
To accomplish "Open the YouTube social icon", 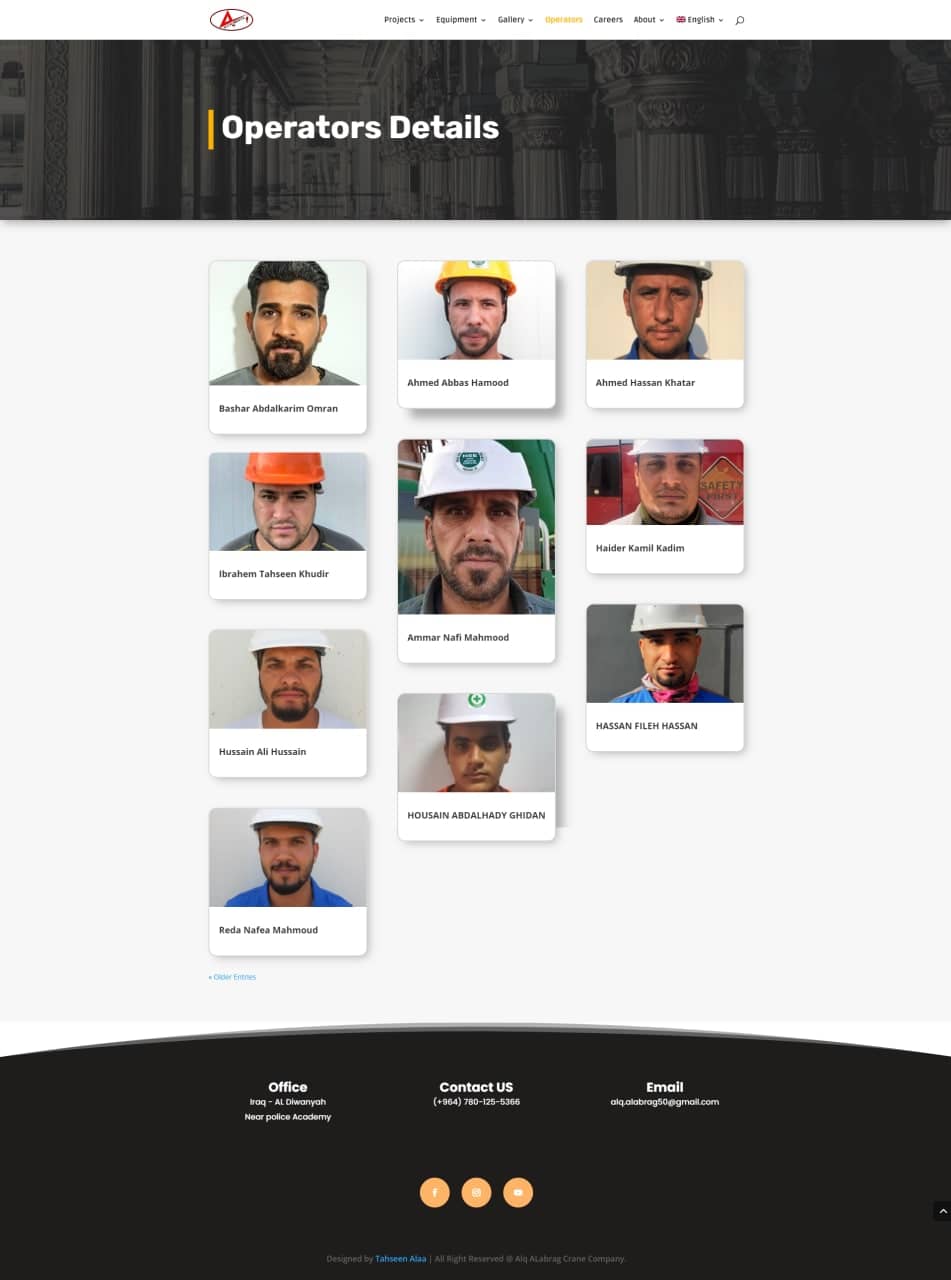I will 518,1192.
